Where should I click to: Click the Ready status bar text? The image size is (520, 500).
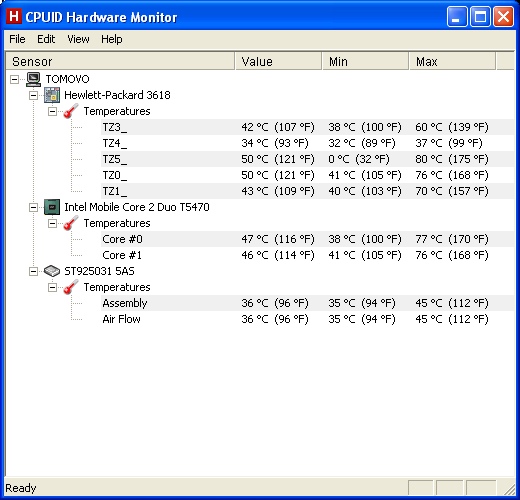point(21,488)
